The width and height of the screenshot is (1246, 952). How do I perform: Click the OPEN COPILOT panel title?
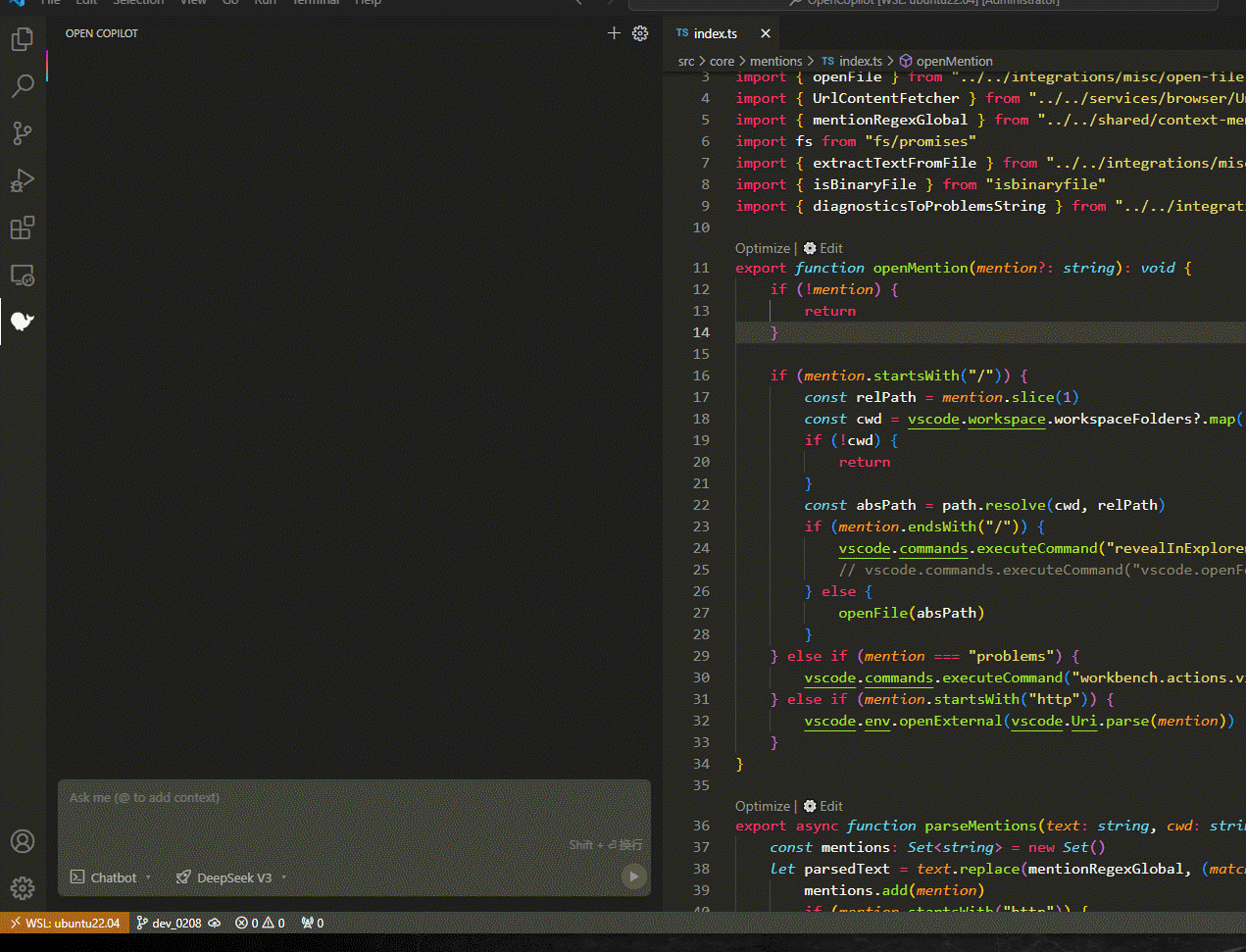[x=102, y=33]
